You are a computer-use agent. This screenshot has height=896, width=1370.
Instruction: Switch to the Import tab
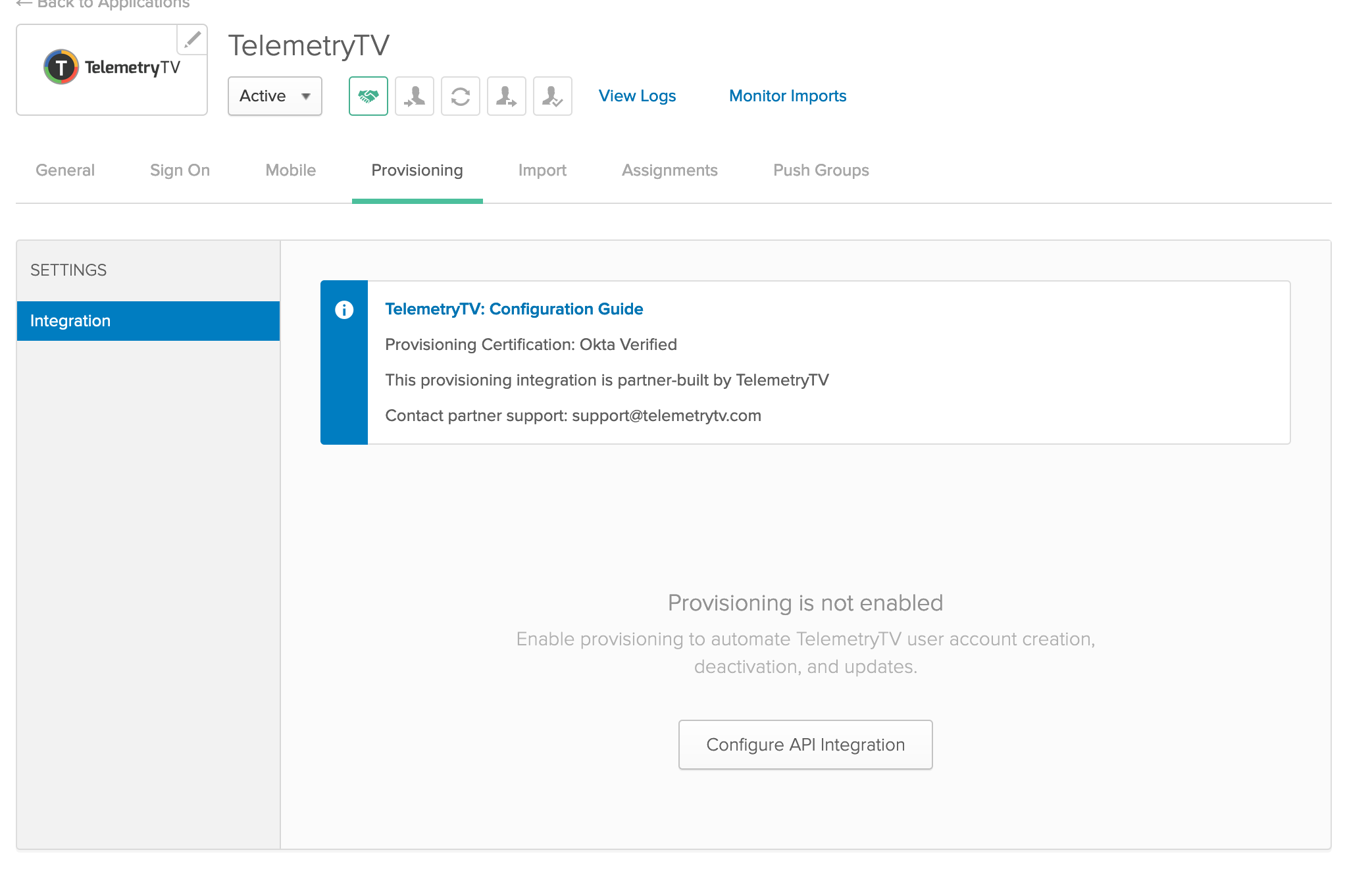[542, 170]
